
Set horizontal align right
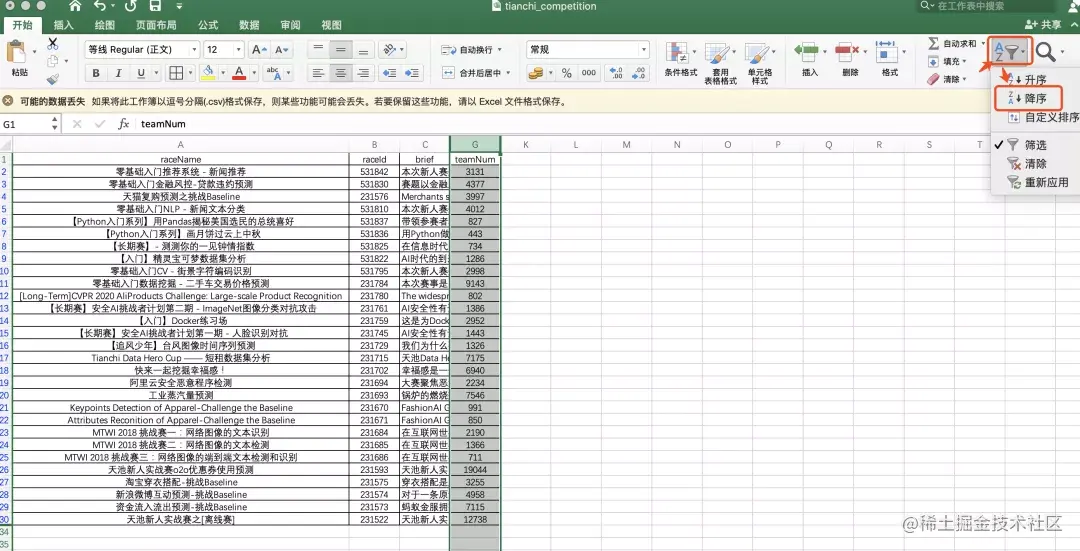(x=363, y=73)
